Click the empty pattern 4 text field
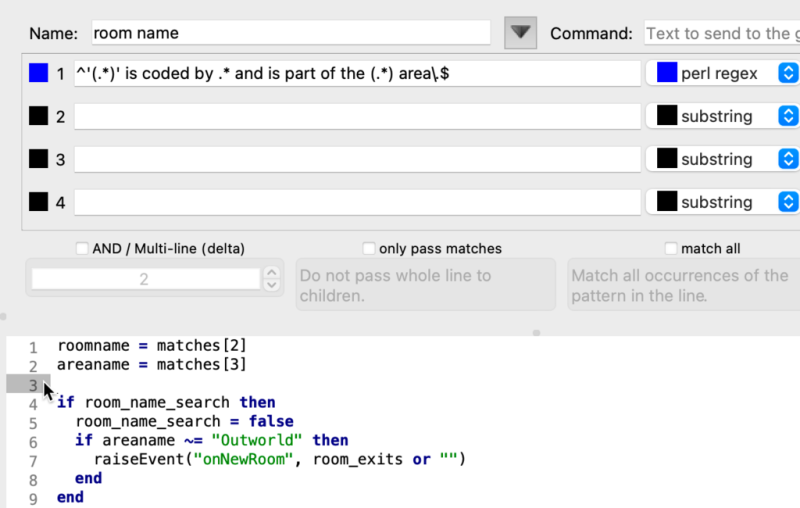 pyautogui.click(x=356, y=203)
